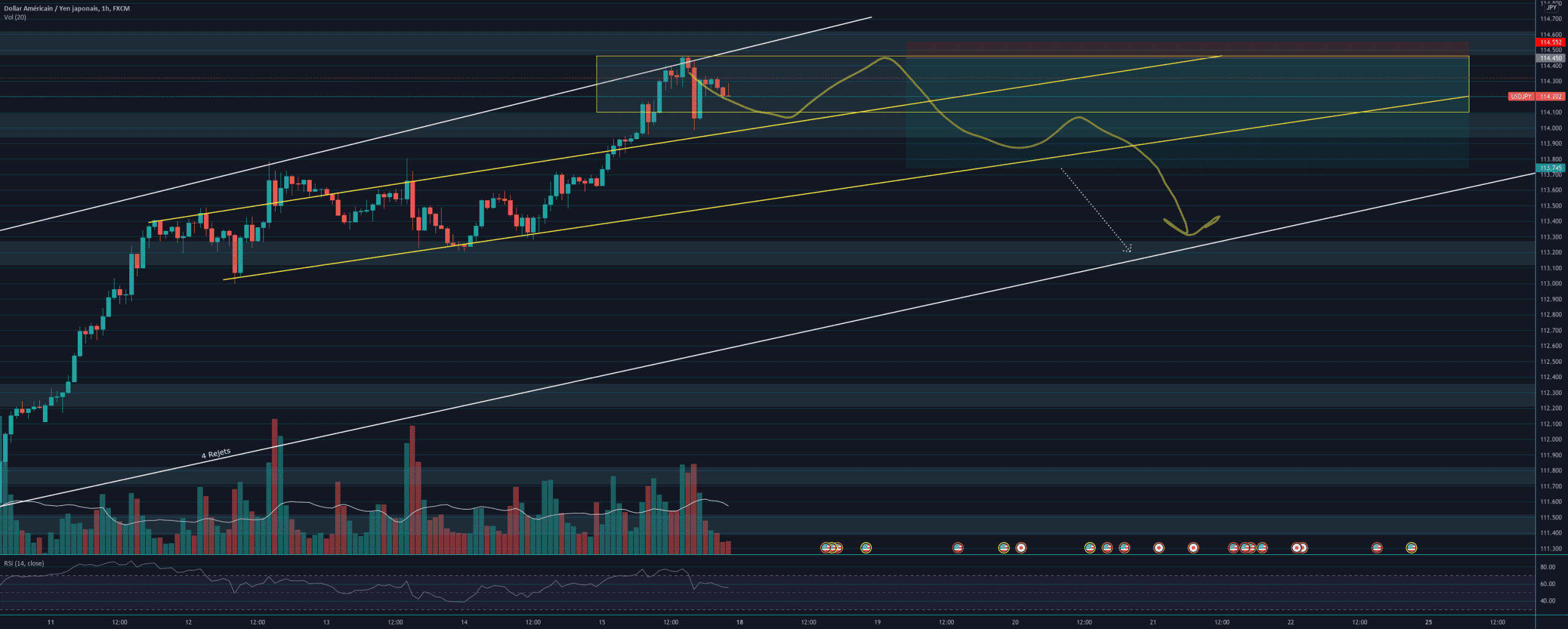The width and height of the screenshot is (1568, 629).
Task: Click the yellow-ringed US event icon before day 19
Action: pos(865,548)
